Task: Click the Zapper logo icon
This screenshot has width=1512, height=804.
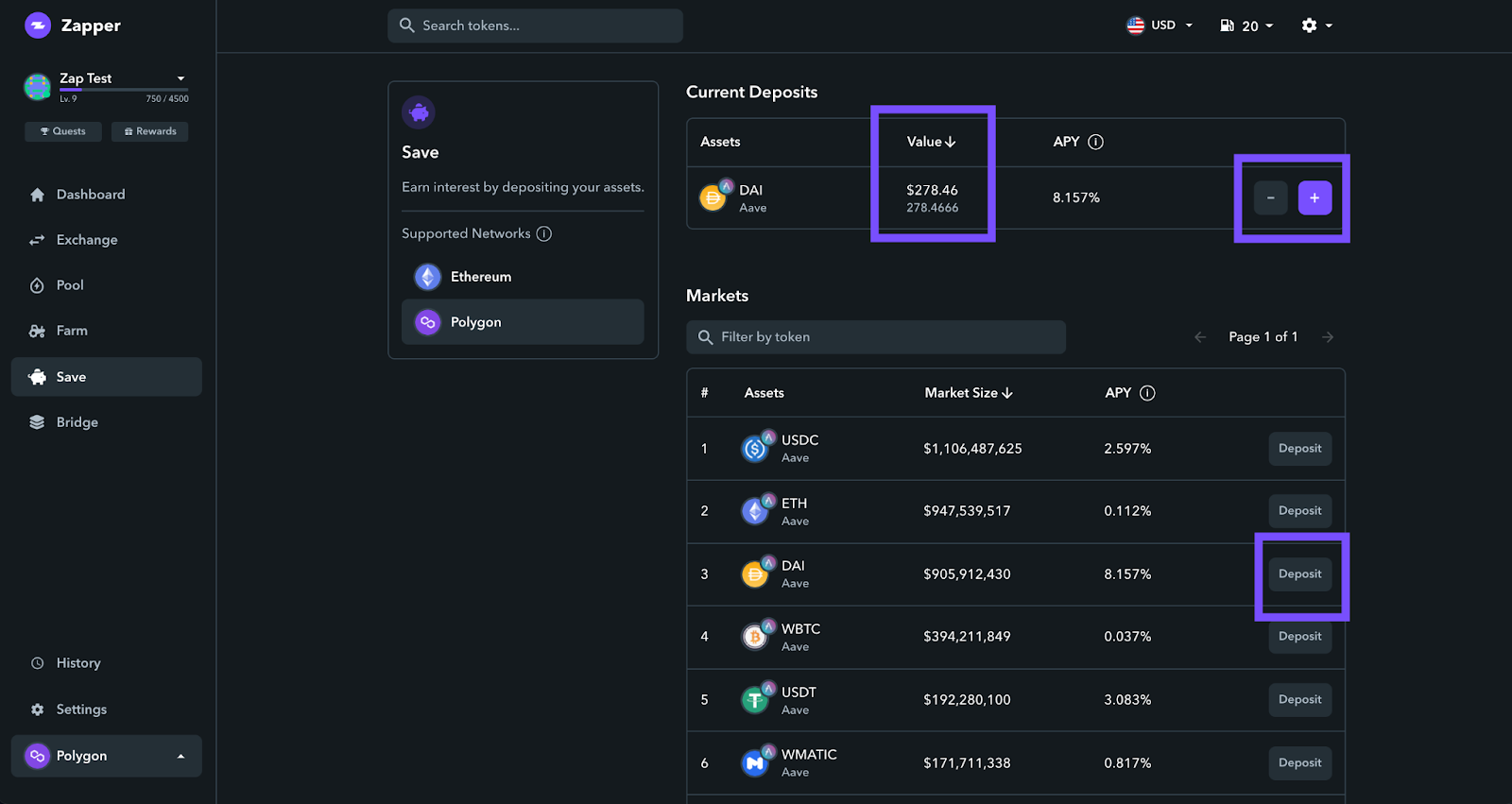Action: 38,26
